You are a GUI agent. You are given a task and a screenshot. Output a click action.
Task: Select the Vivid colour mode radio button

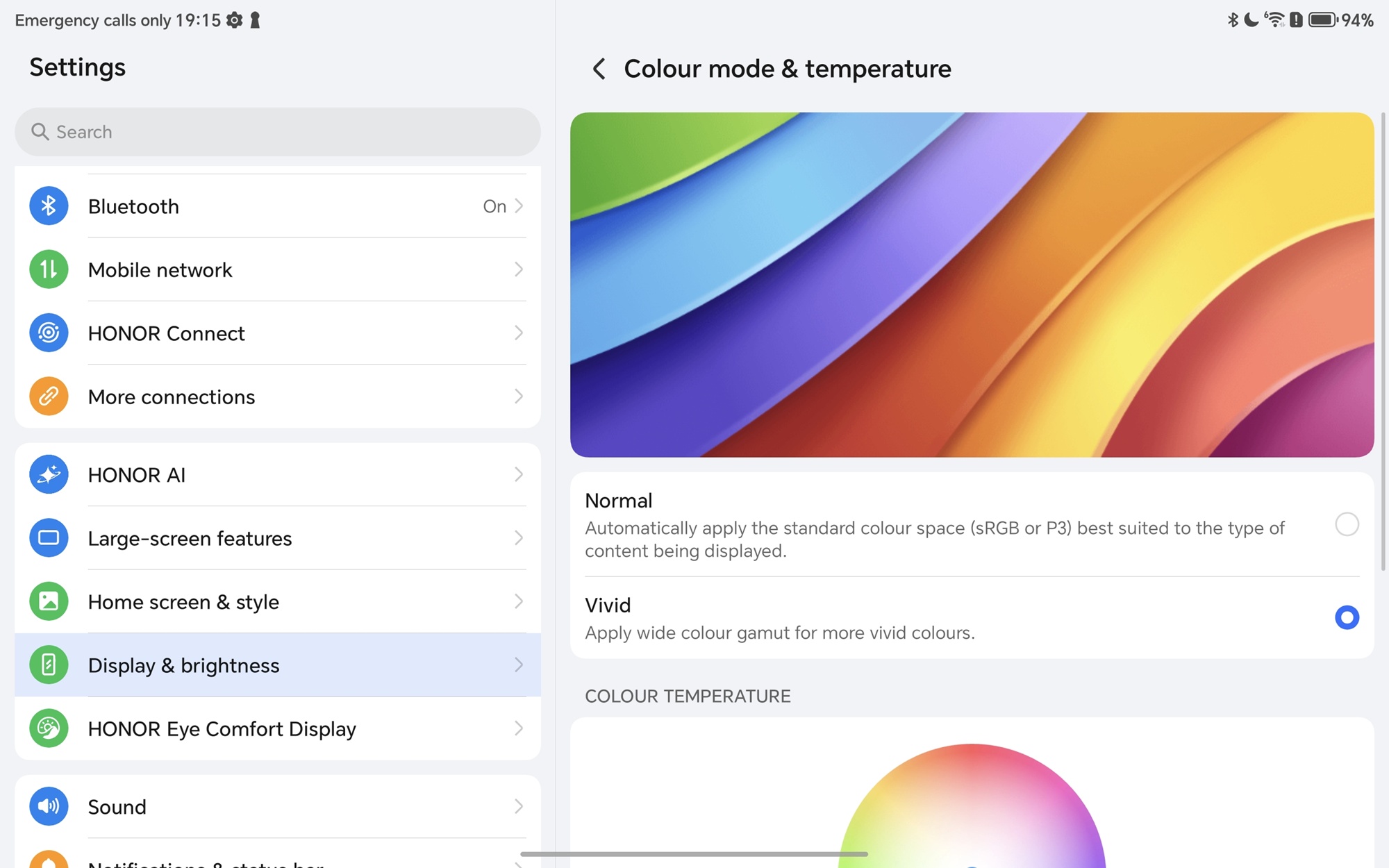[x=1346, y=617]
